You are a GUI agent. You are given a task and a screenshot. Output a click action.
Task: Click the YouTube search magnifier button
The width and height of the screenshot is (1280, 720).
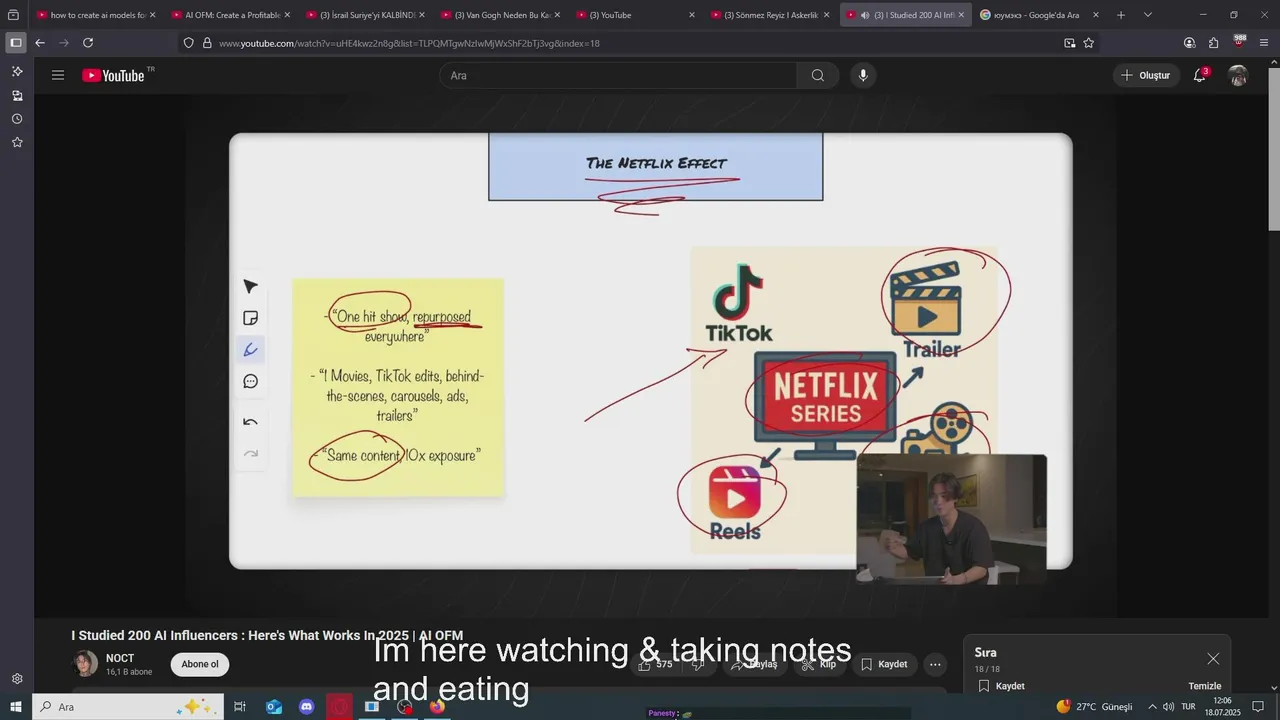[x=818, y=75]
